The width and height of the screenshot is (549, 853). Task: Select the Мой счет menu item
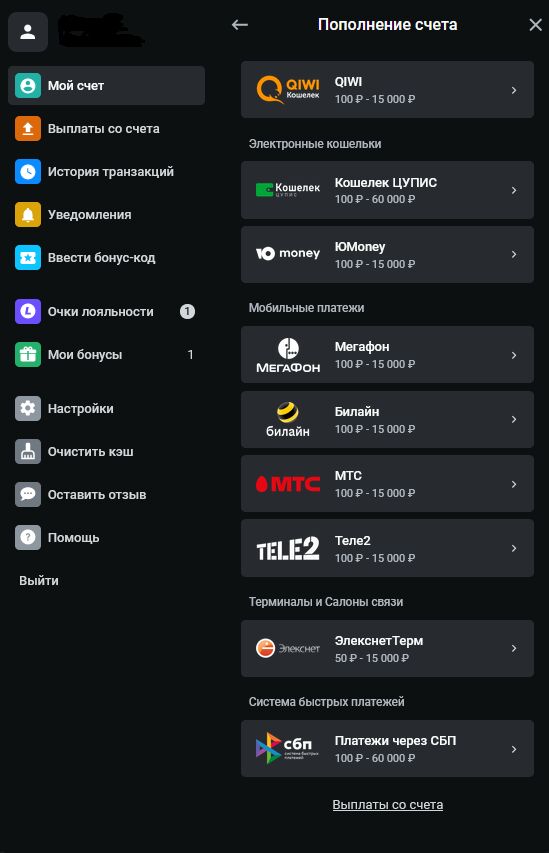[106, 85]
